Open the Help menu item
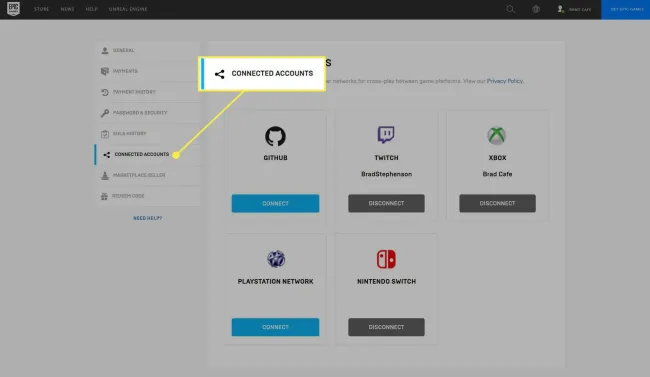650x377 pixels. pos(92,9)
